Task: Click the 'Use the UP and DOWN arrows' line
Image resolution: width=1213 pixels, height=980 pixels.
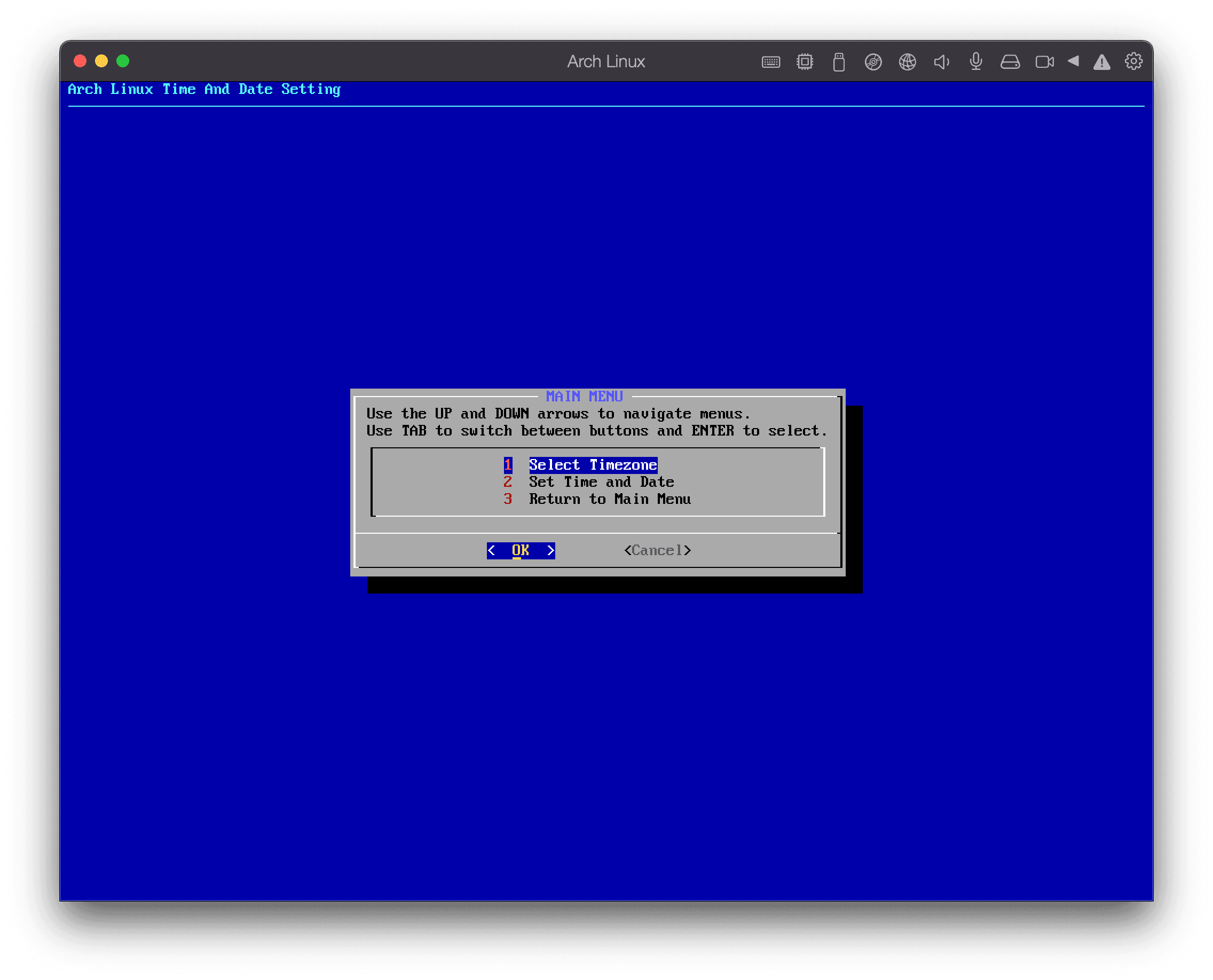Action: pyautogui.click(x=558, y=414)
